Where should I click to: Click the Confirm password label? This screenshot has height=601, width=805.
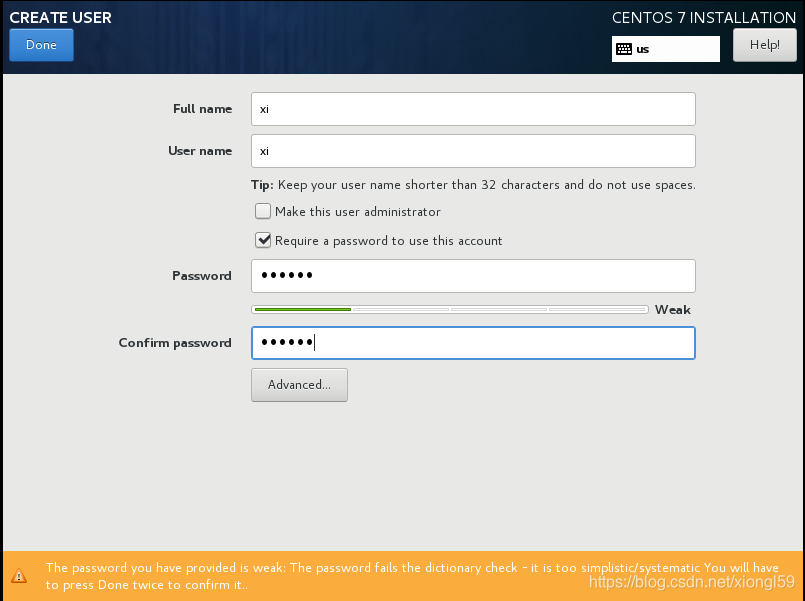pyautogui.click(x=175, y=343)
